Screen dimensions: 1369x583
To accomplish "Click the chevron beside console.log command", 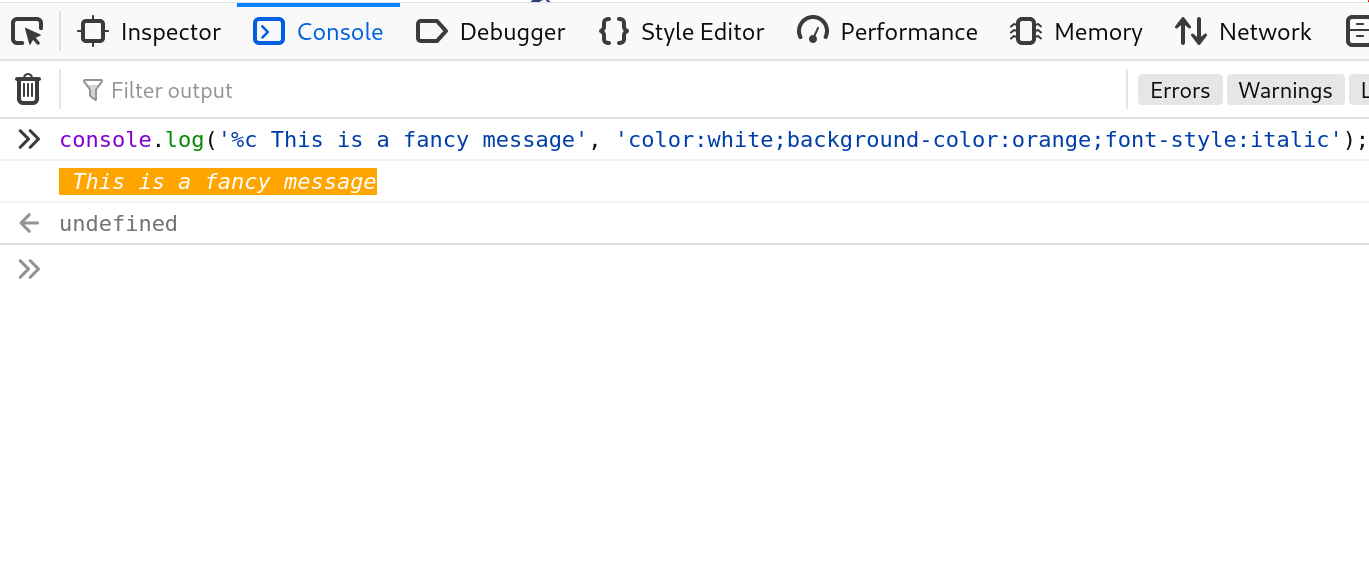I will (29, 139).
